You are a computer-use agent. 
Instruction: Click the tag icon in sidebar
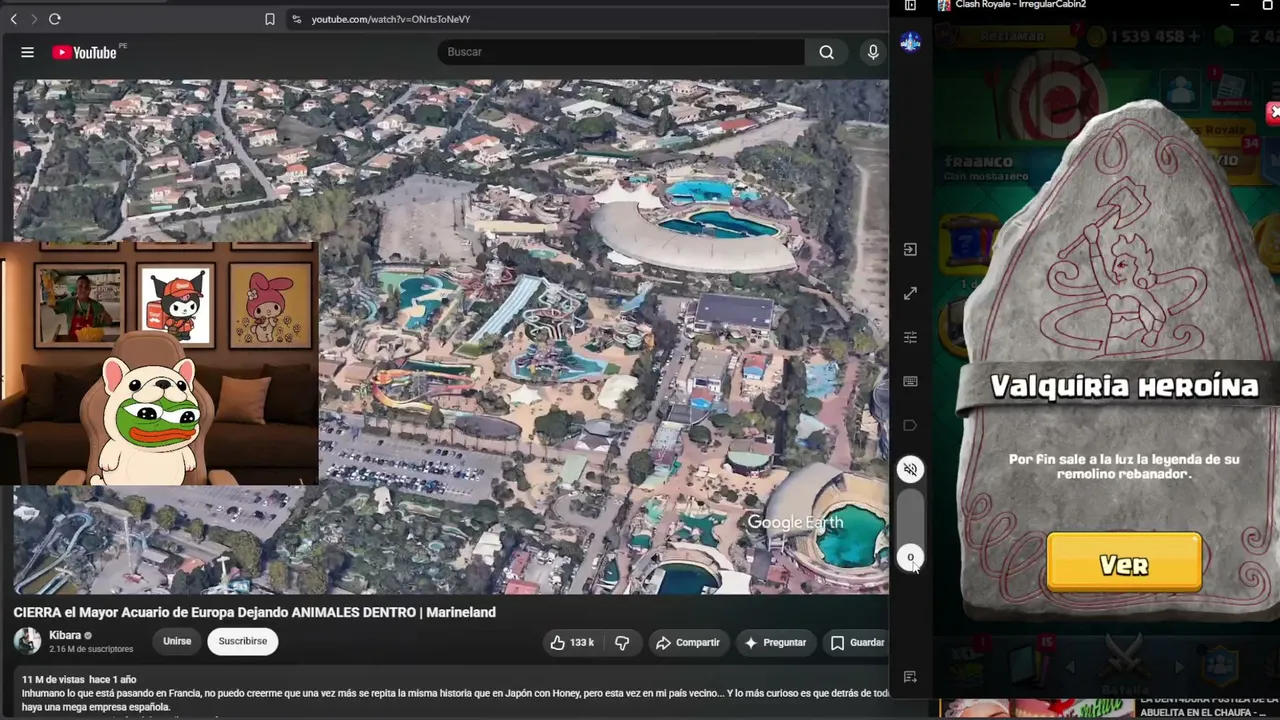click(910, 425)
